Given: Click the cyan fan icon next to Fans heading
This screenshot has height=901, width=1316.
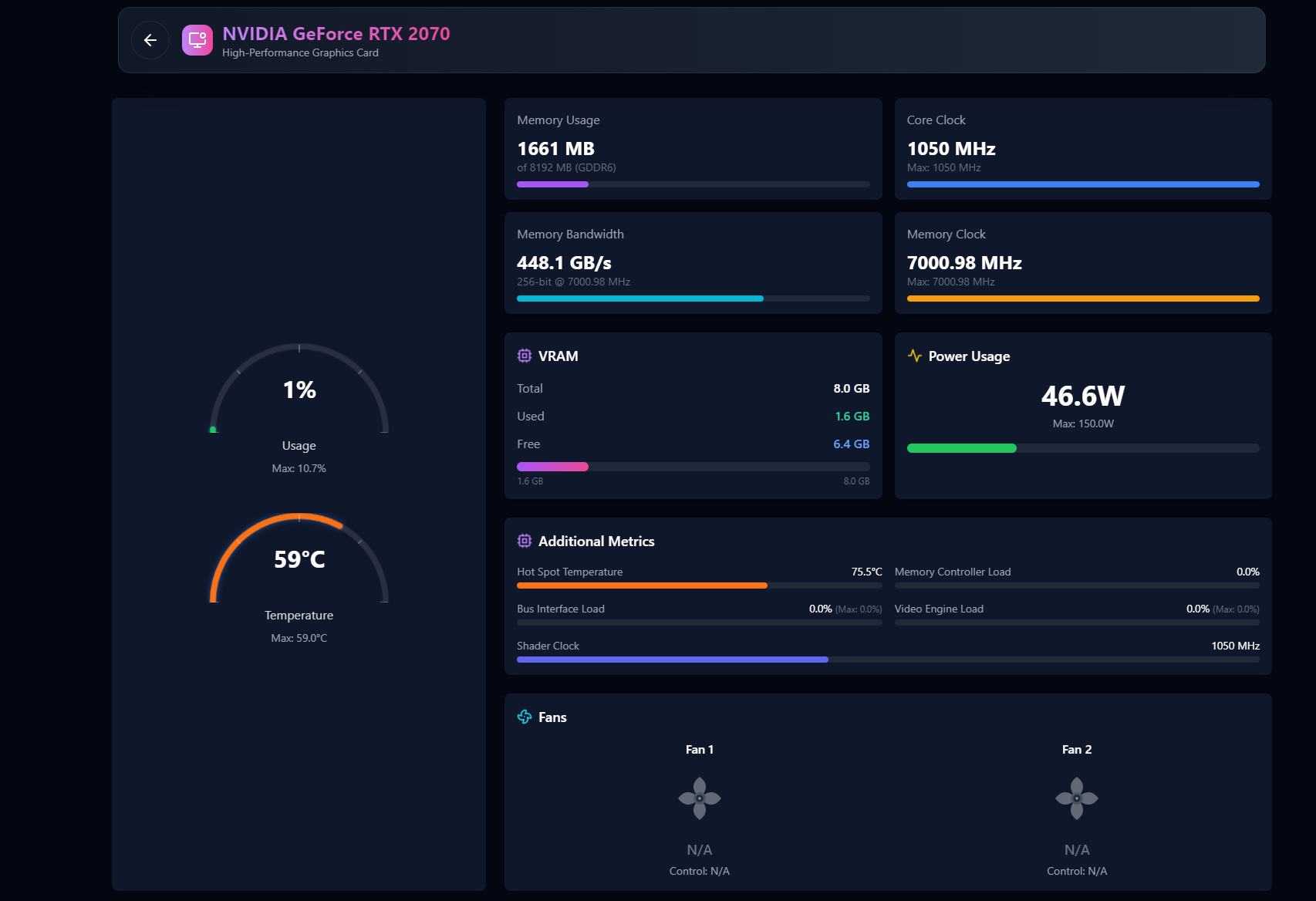Looking at the screenshot, I should [x=525, y=717].
